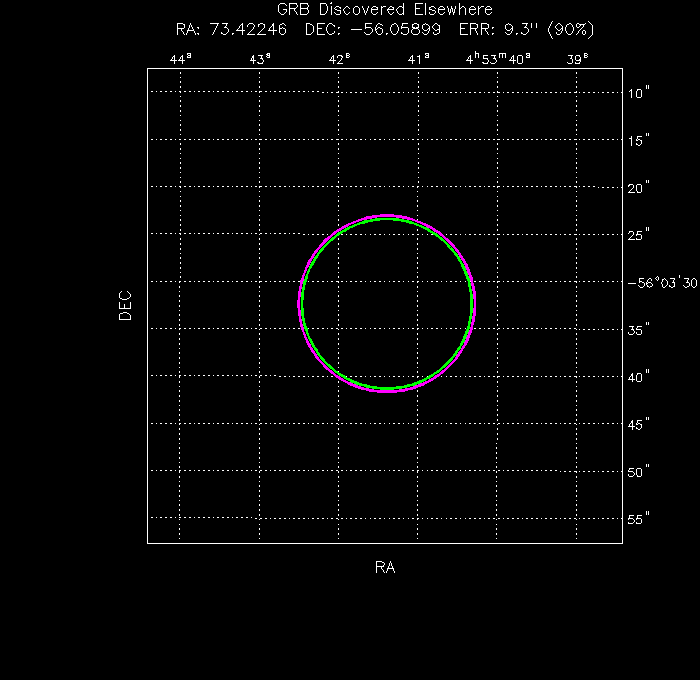700x680 pixels.
Task: Click the 10" declination tick label
Action: coord(638,93)
